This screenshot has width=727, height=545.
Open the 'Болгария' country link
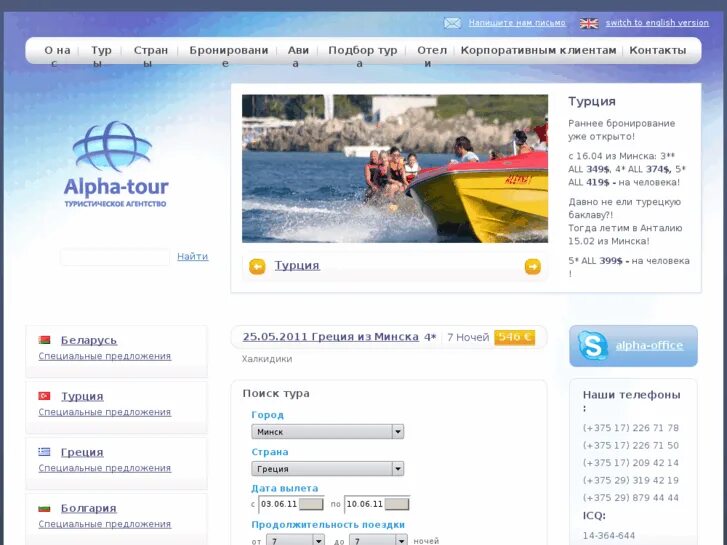pos(89,508)
